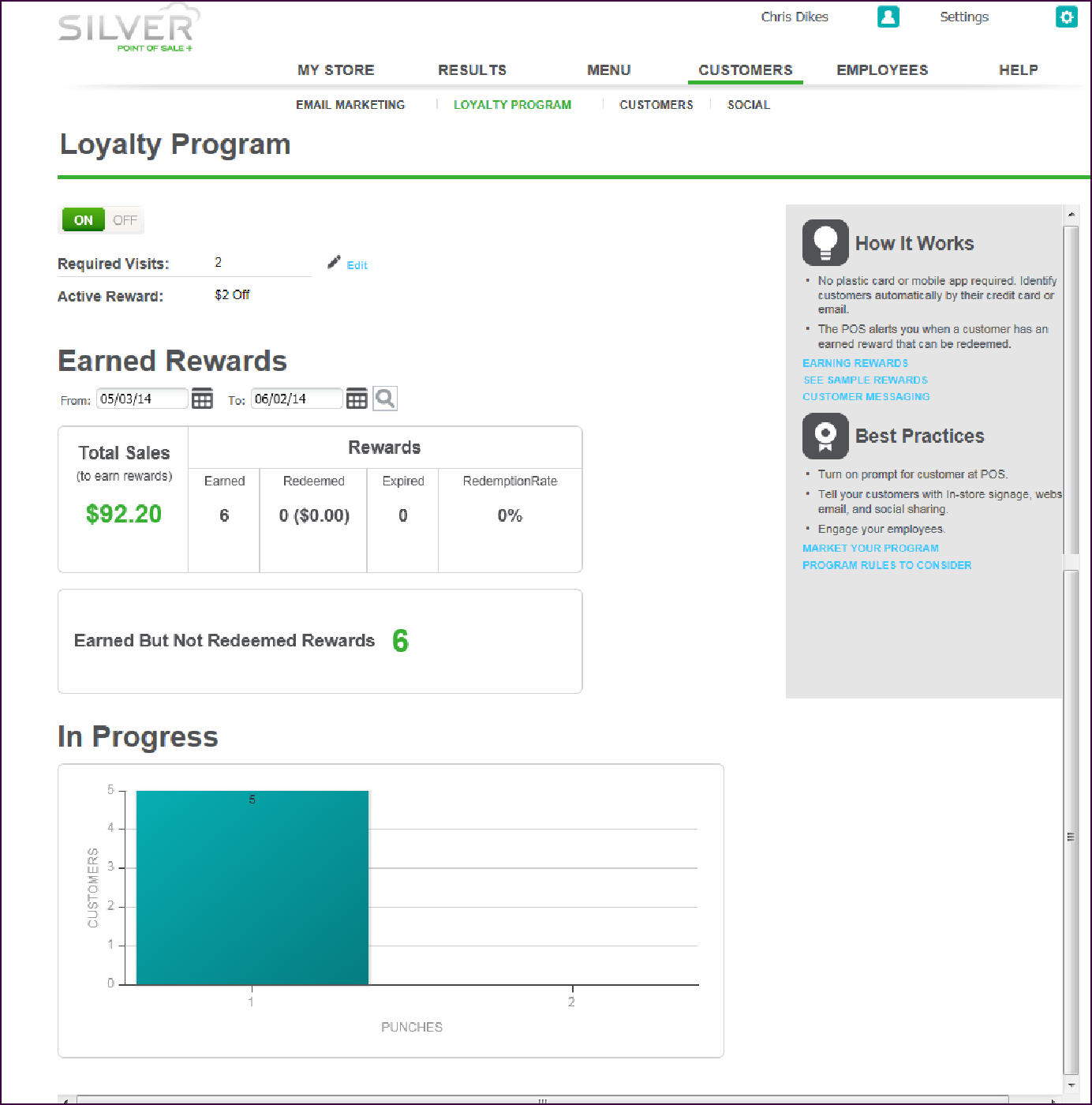
Task: Click the In Progress heading
Action: tap(138, 736)
